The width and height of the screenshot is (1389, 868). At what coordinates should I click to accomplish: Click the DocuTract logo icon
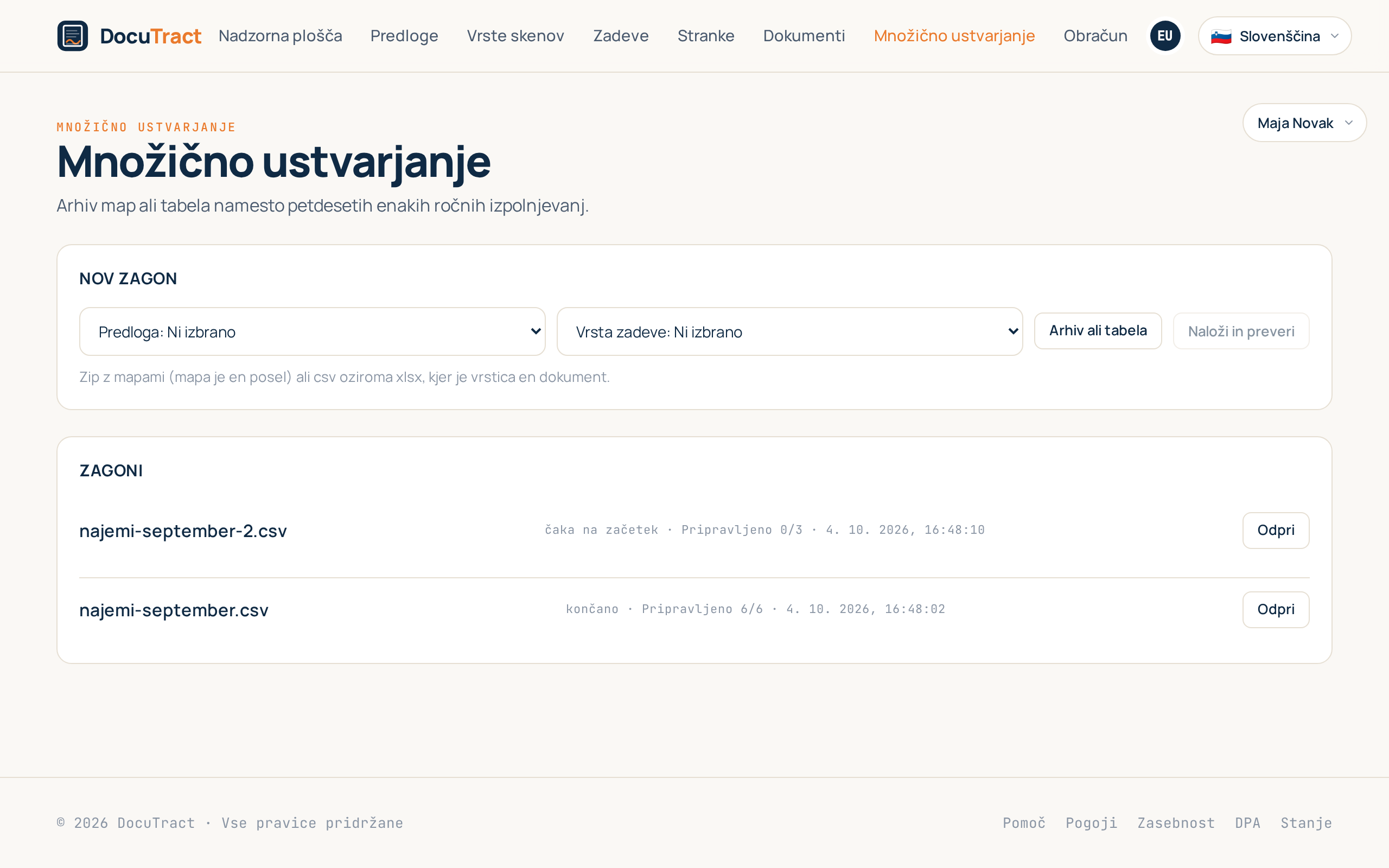[72, 36]
